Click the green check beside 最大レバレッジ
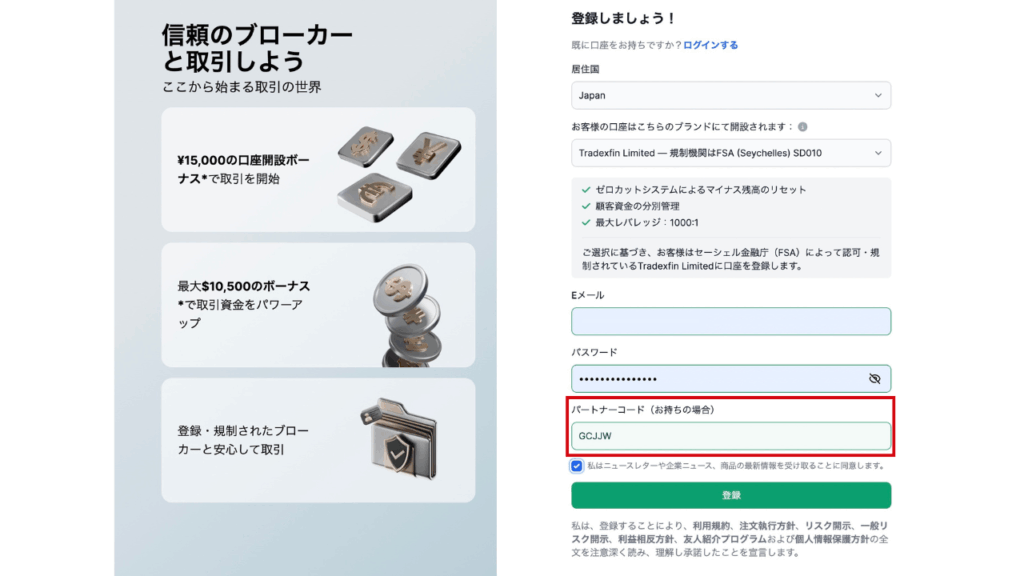The width and height of the screenshot is (1024, 576). (586, 222)
